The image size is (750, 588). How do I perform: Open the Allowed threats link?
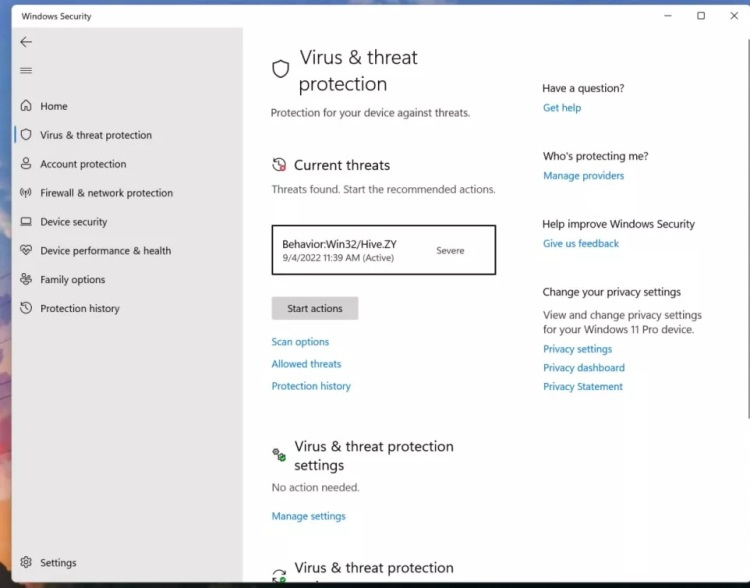(x=306, y=364)
